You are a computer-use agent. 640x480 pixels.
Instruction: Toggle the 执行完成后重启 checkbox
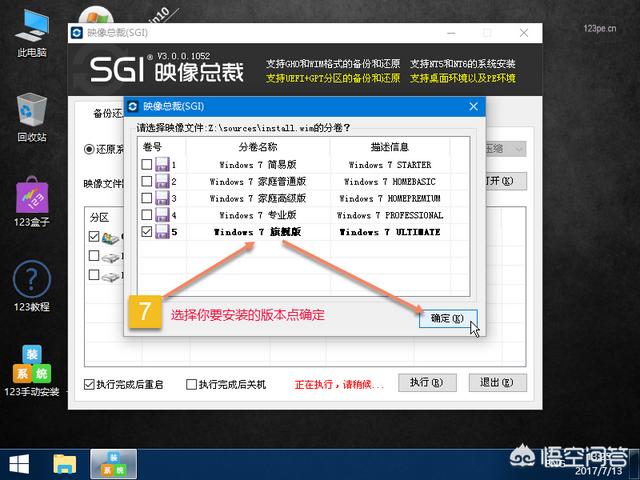[90, 384]
